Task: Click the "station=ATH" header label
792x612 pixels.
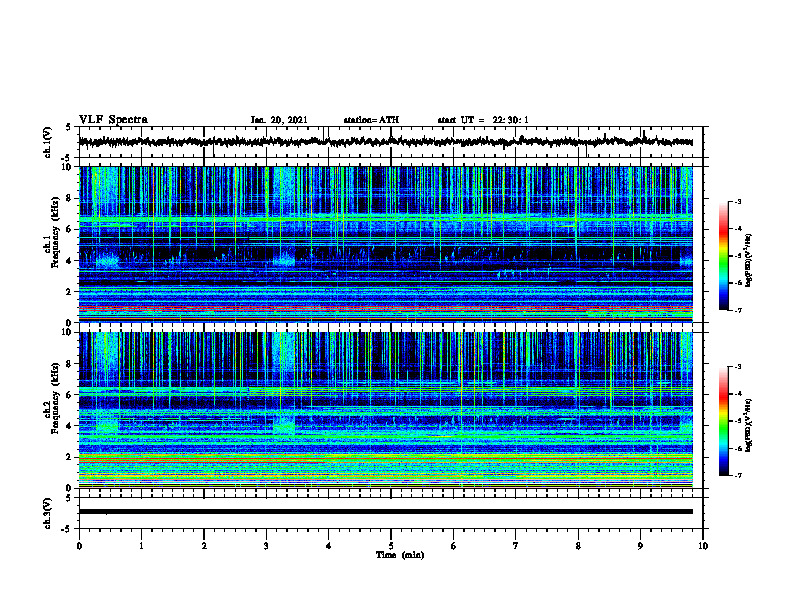Action: pyautogui.click(x=371, y=120)
